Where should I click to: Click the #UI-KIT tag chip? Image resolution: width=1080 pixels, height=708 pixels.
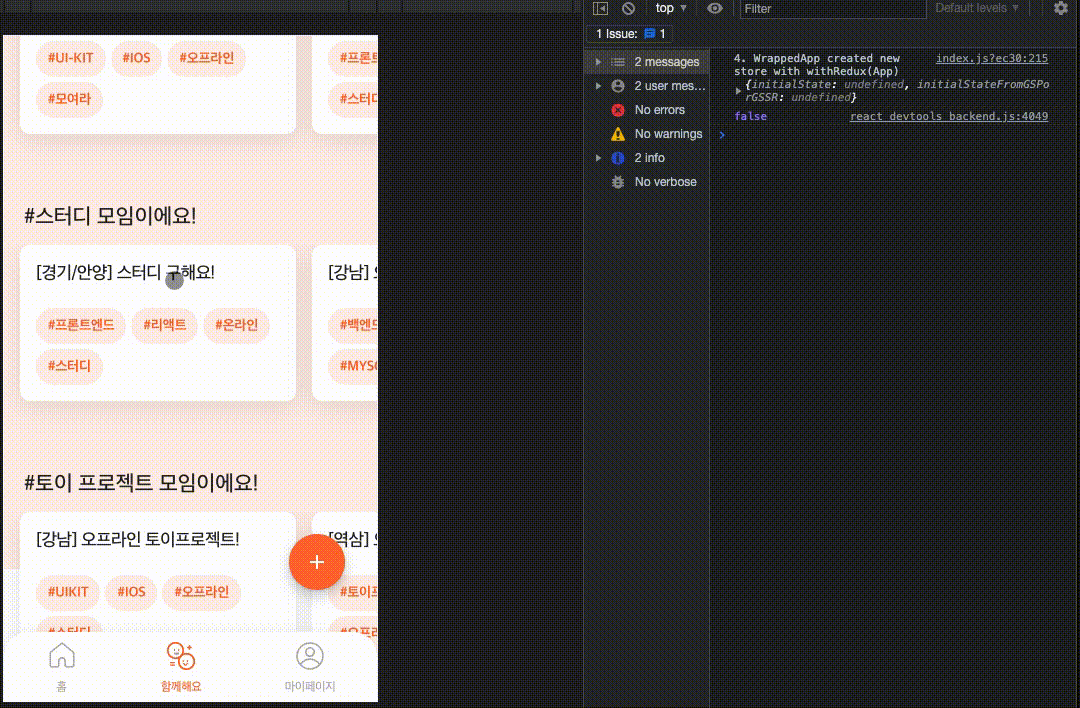[x=70, y=58]
